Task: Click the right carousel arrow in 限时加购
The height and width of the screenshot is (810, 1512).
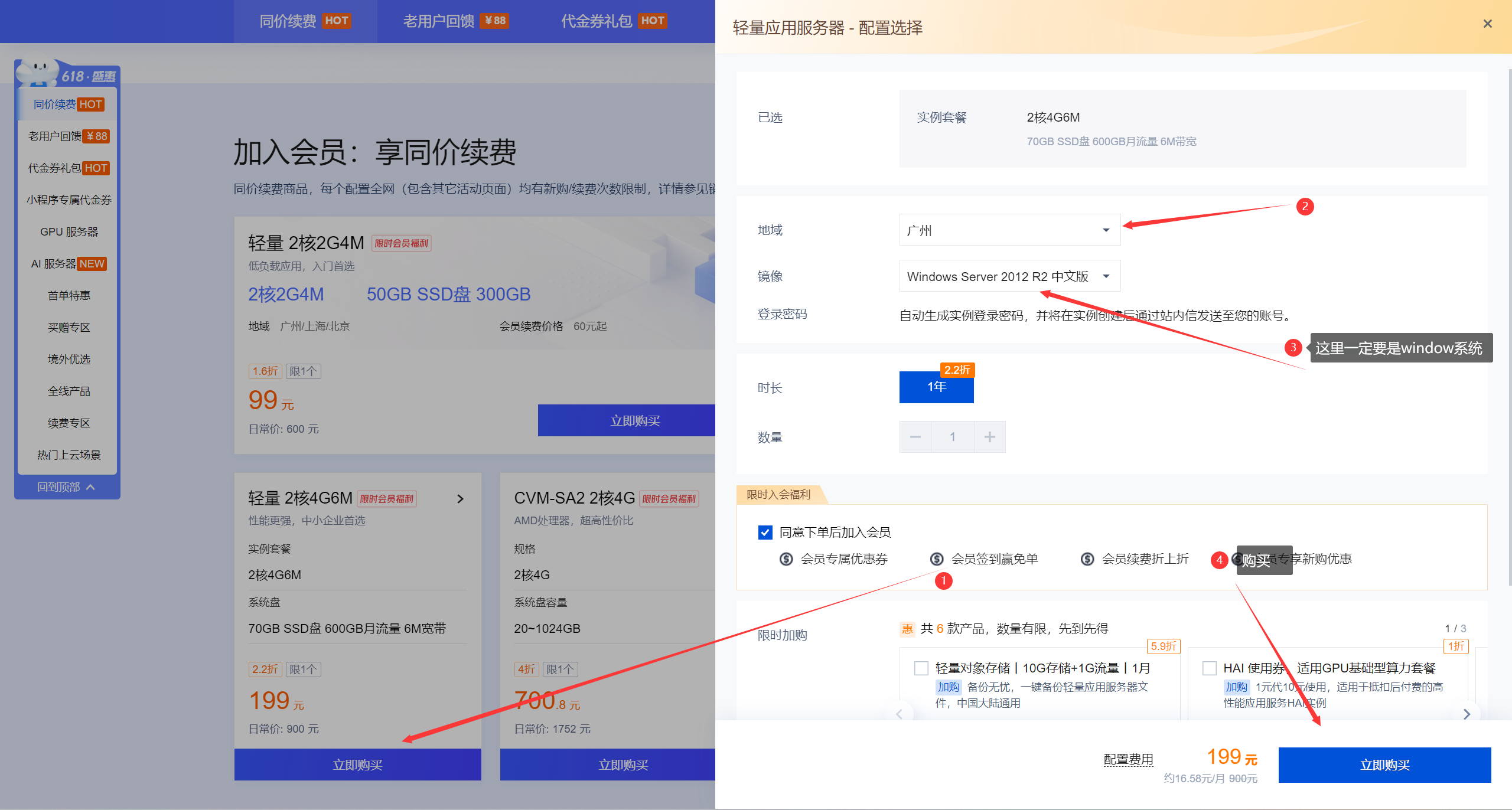Action: tap(1467, 714)
